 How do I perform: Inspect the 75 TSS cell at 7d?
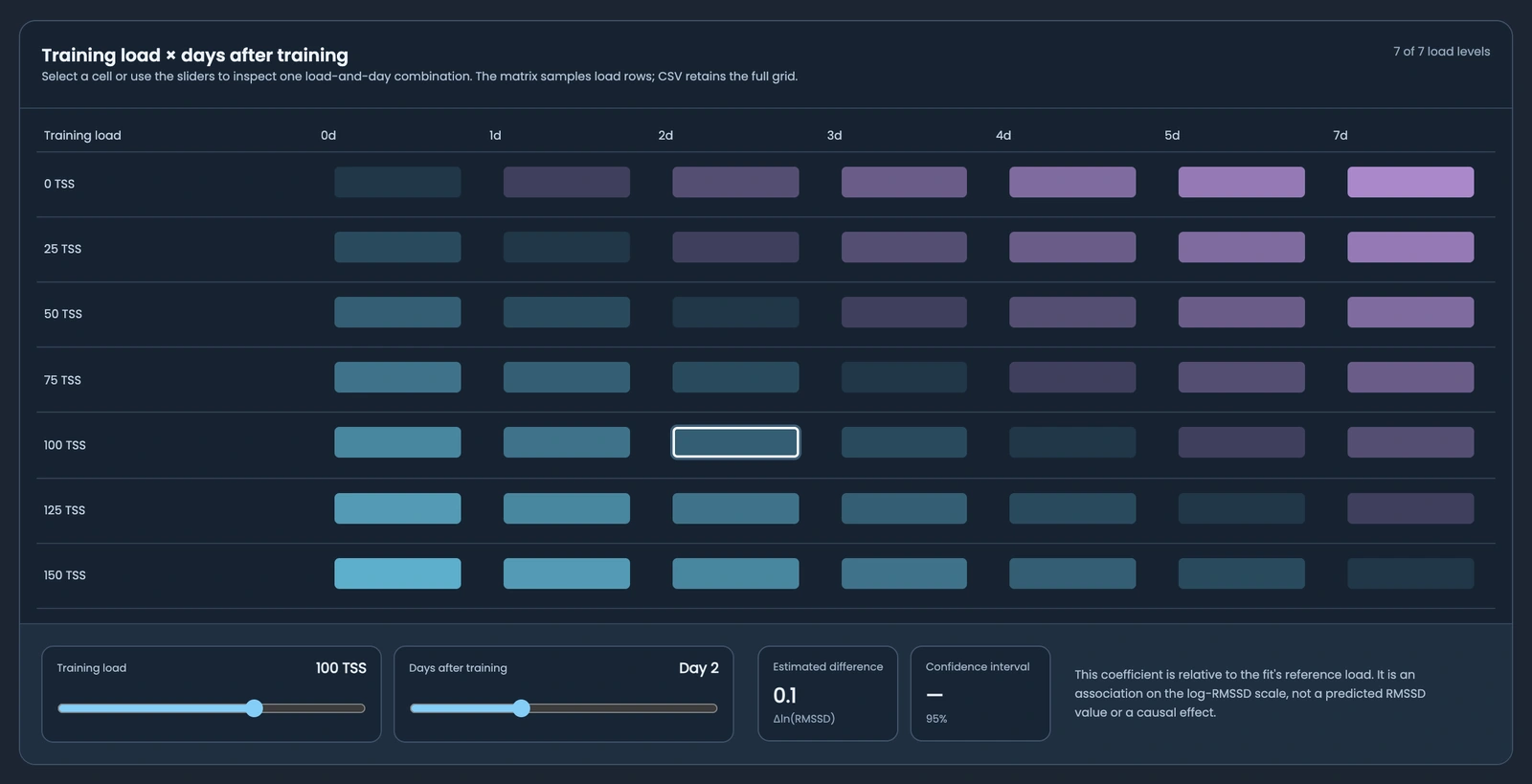pos(1410,377)
